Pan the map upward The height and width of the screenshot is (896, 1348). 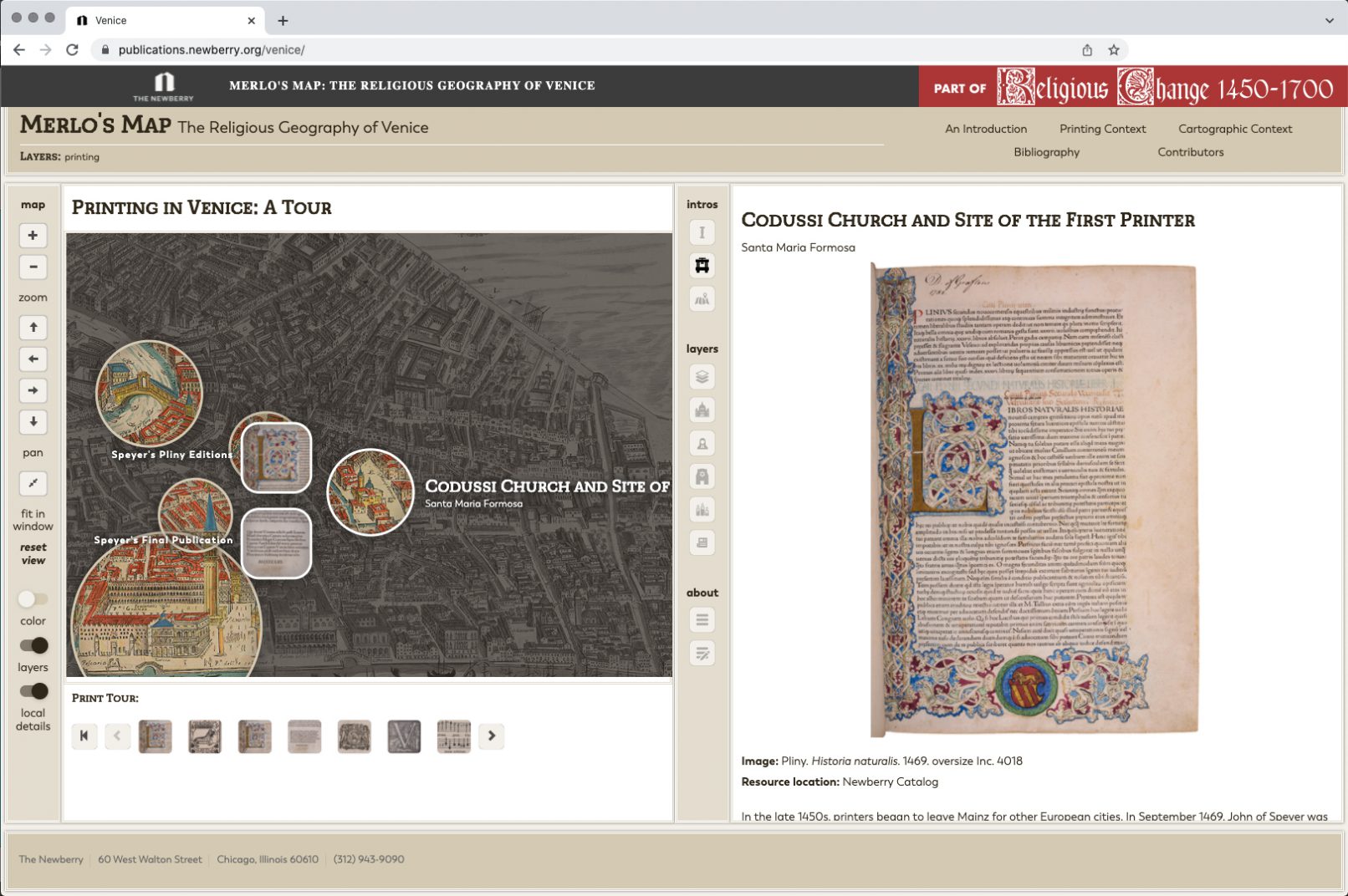click(x=33, y=328)
